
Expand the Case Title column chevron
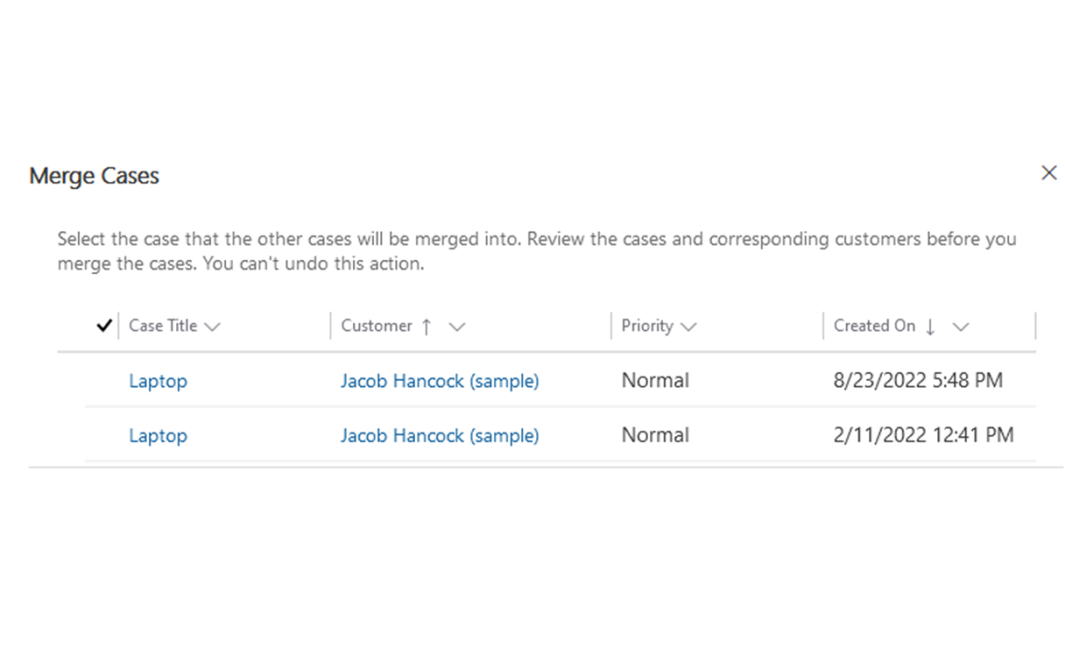tap(212, 327)
